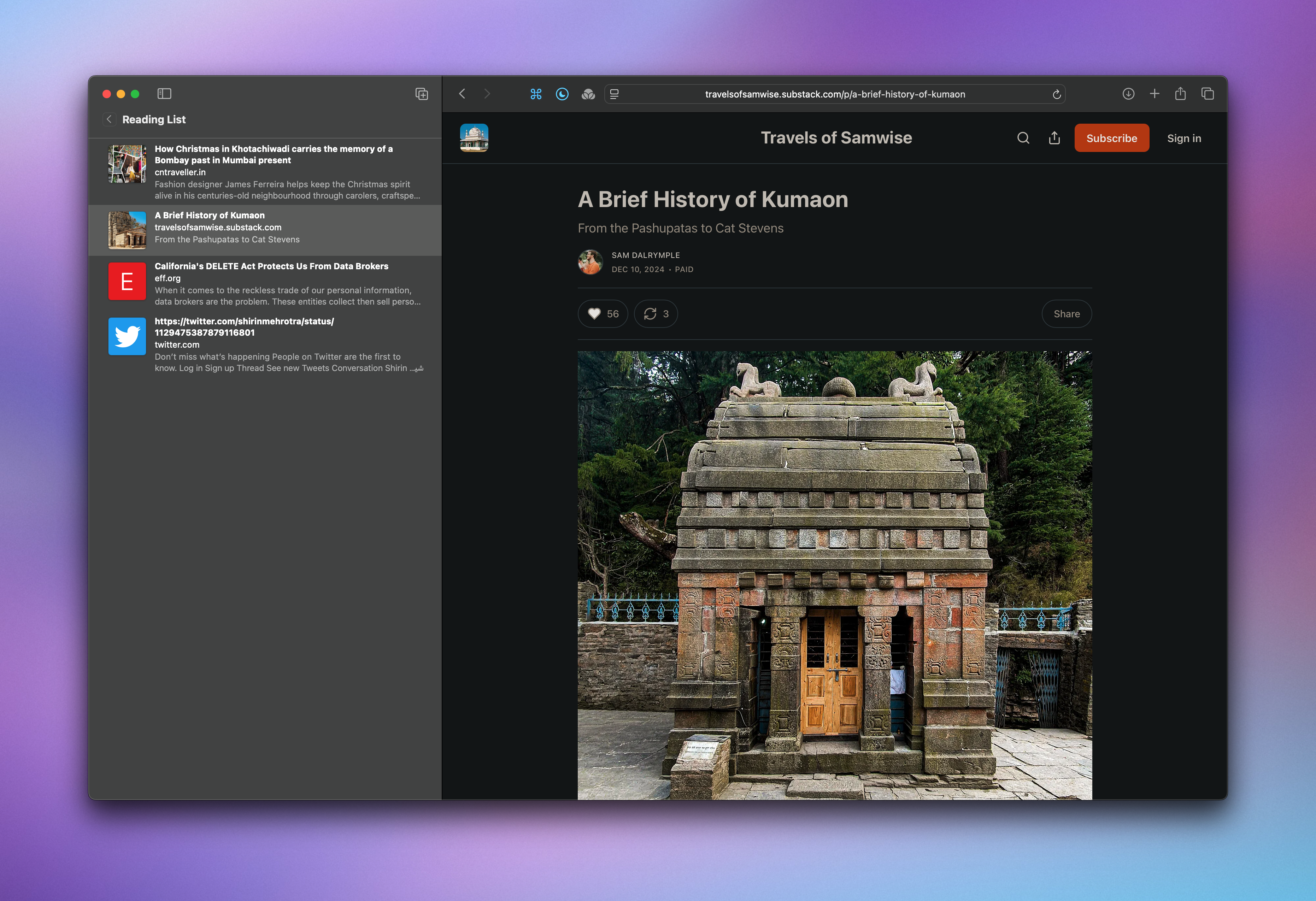Open the twitter.com shirinmehrotra status item

[265, 344]
